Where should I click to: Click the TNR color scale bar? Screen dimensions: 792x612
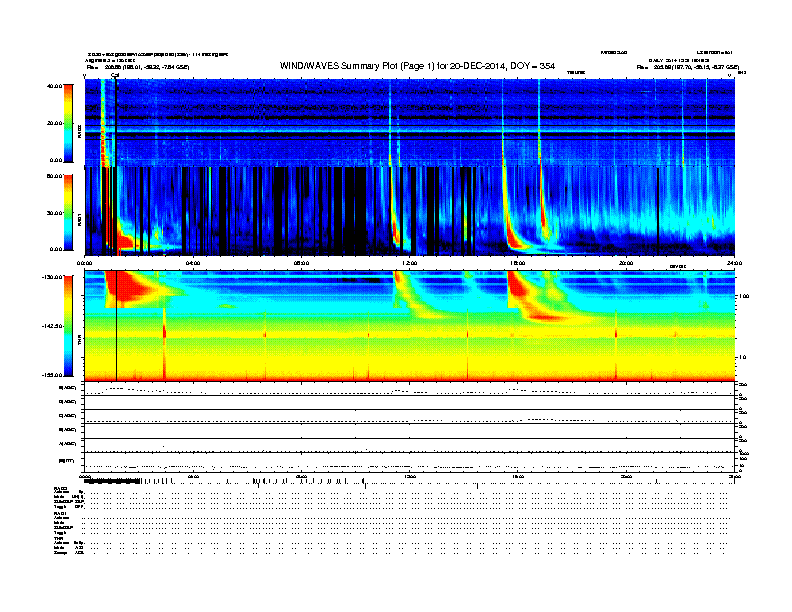[x=68, y=326]
